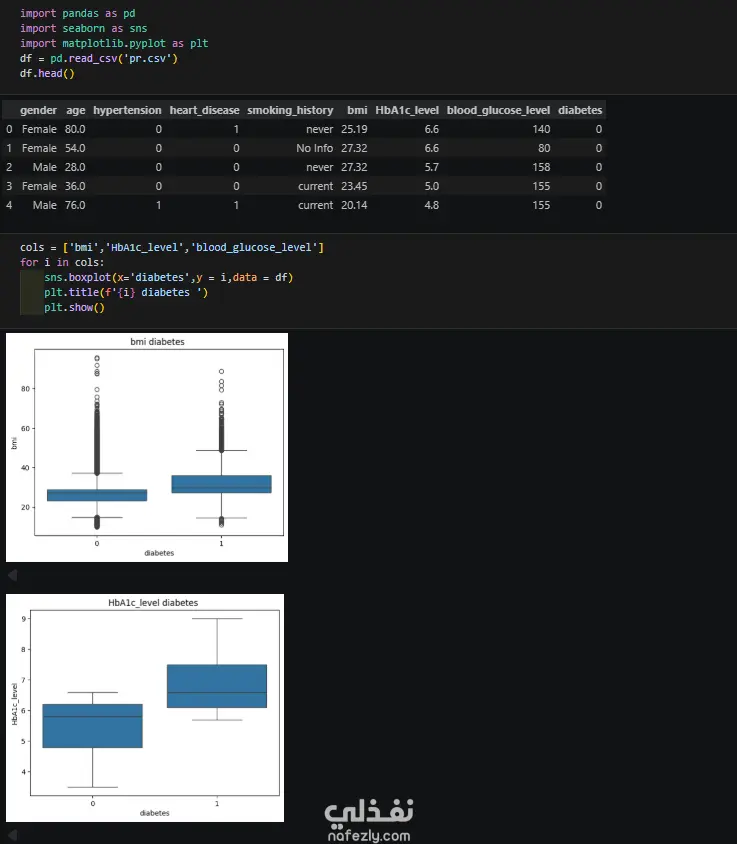Click the arrow icon below the HbA1c boxplot
This screenshot has width=737, height=844.
(12, 835)
